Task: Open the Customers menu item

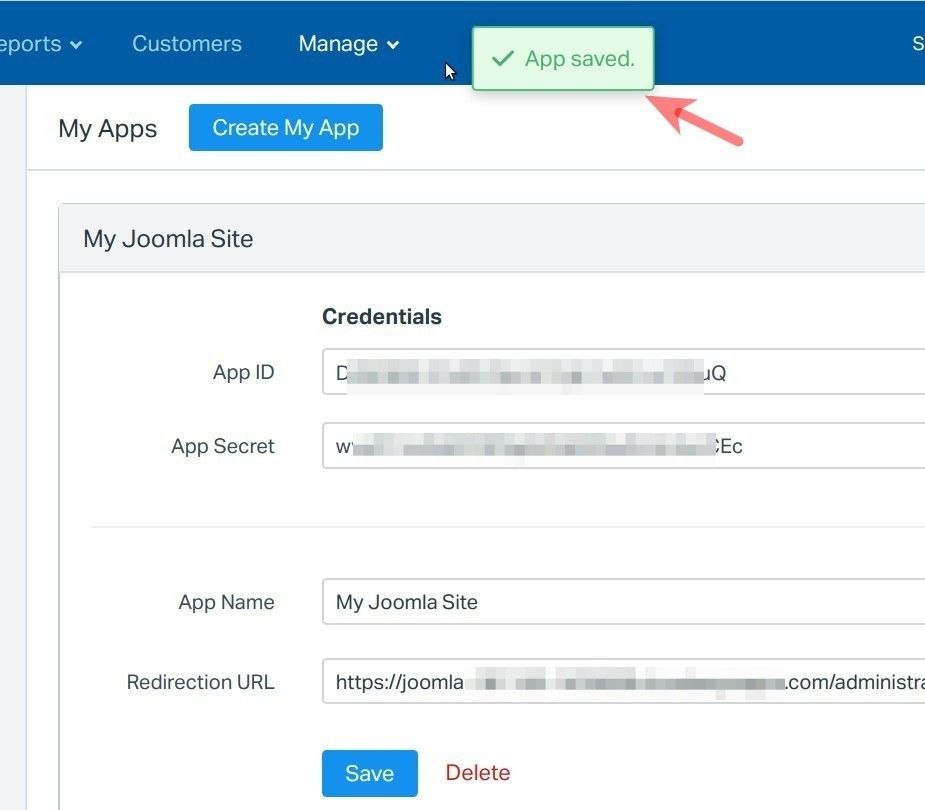Action: (187, 44)
